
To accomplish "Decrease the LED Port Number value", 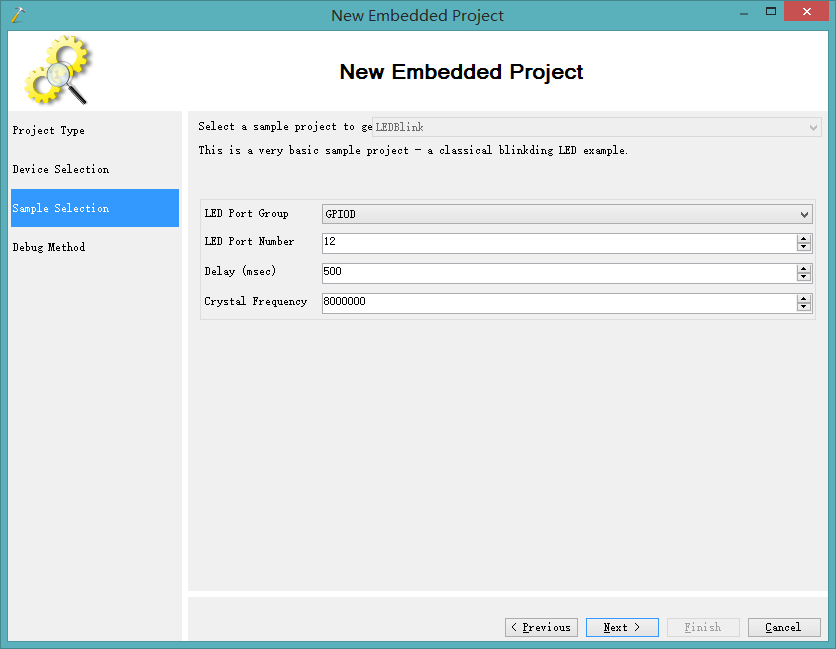I will [804, 248].
